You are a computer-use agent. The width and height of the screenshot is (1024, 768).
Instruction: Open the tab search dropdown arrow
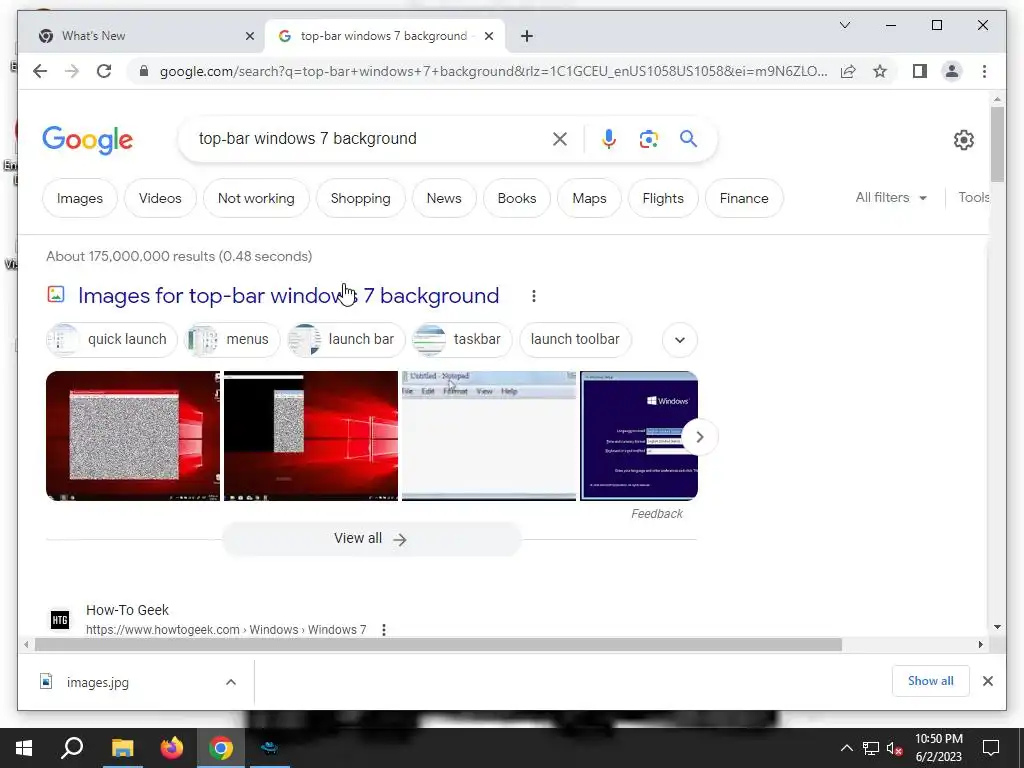pyautogui.click(x=844, y=25)
